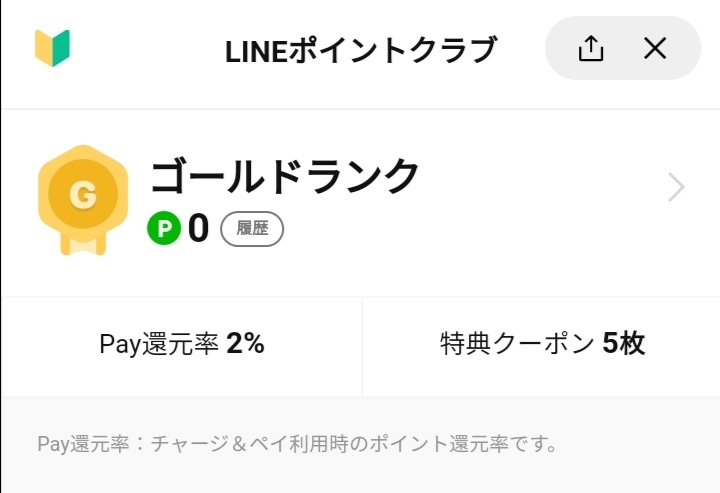This screenshot has height=493, width=720.
Task: Open the 履歴 points history button
Action: [x=252, y=229]
